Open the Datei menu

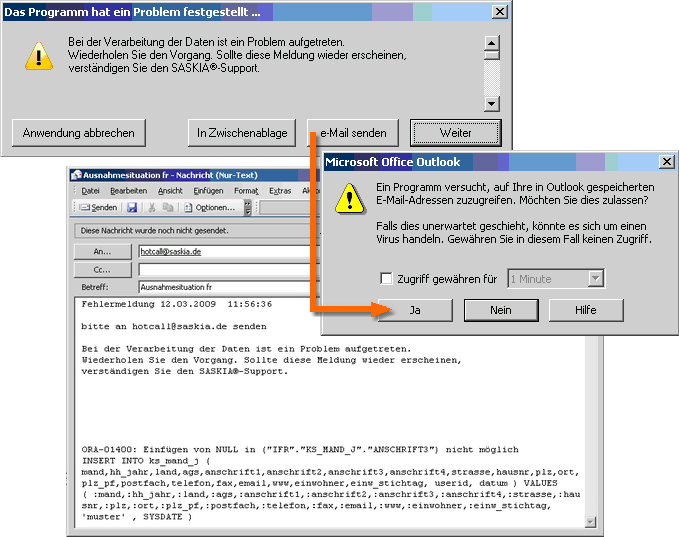[90, 190]
